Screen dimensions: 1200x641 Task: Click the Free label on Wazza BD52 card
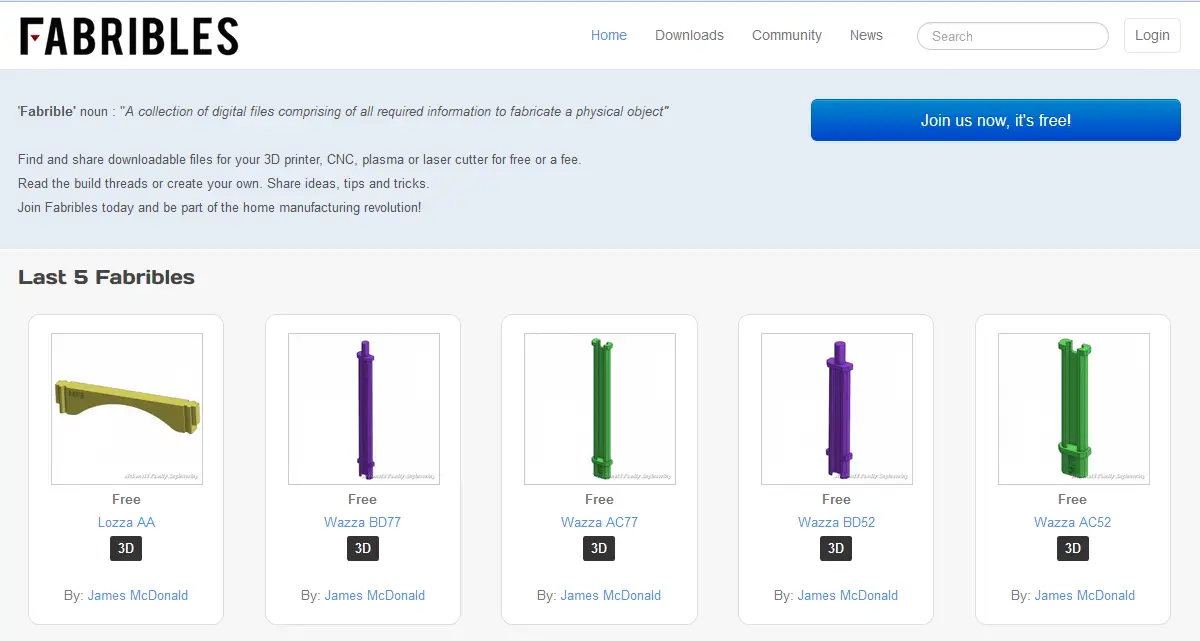(x=836, y=499)
